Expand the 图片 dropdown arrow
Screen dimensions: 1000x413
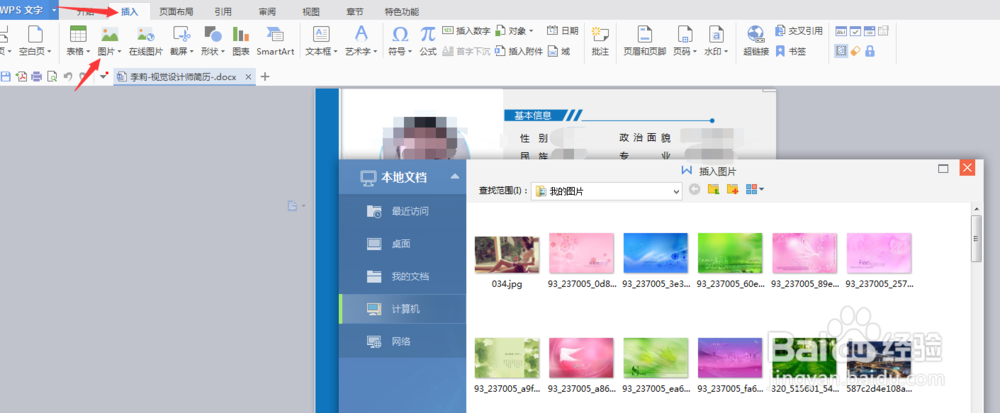click(x=119, y=52)
